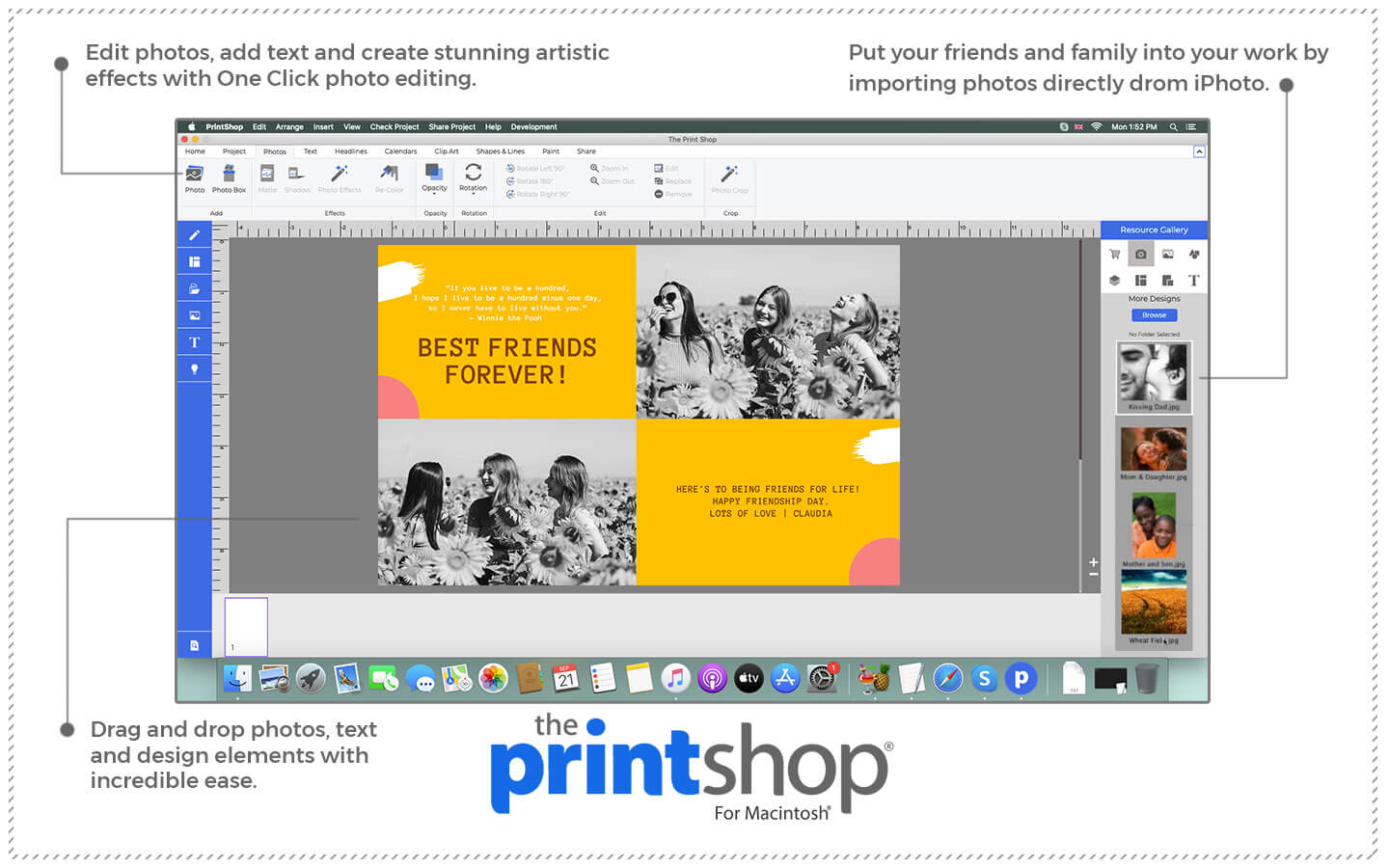Click the page icon at sidebar bottom

click(x=195, y=645)
